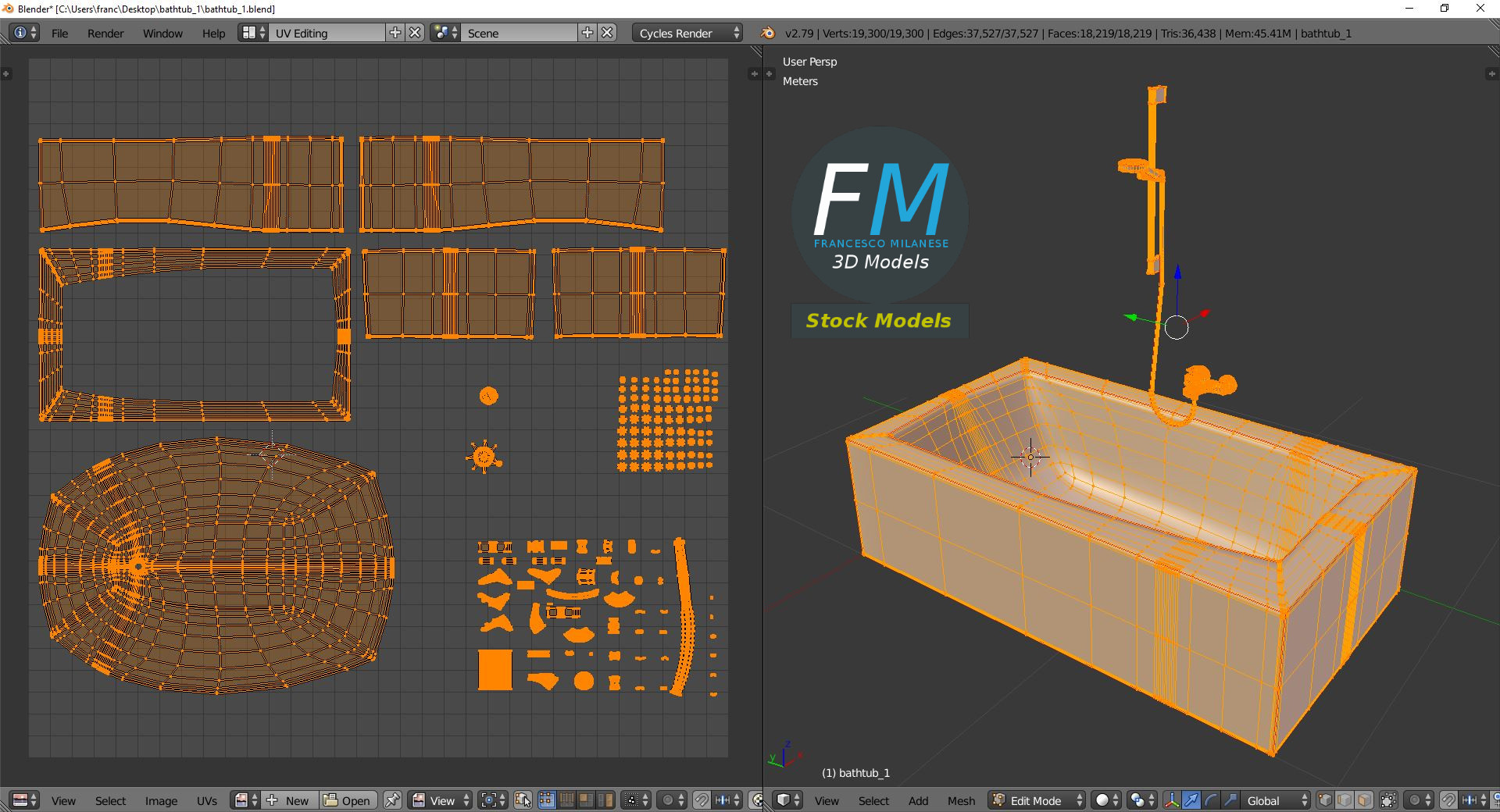Open the Edit Mode dropdown
Image resolution: width=1500 pixels, height=812 pixels.
[1037, 800]
